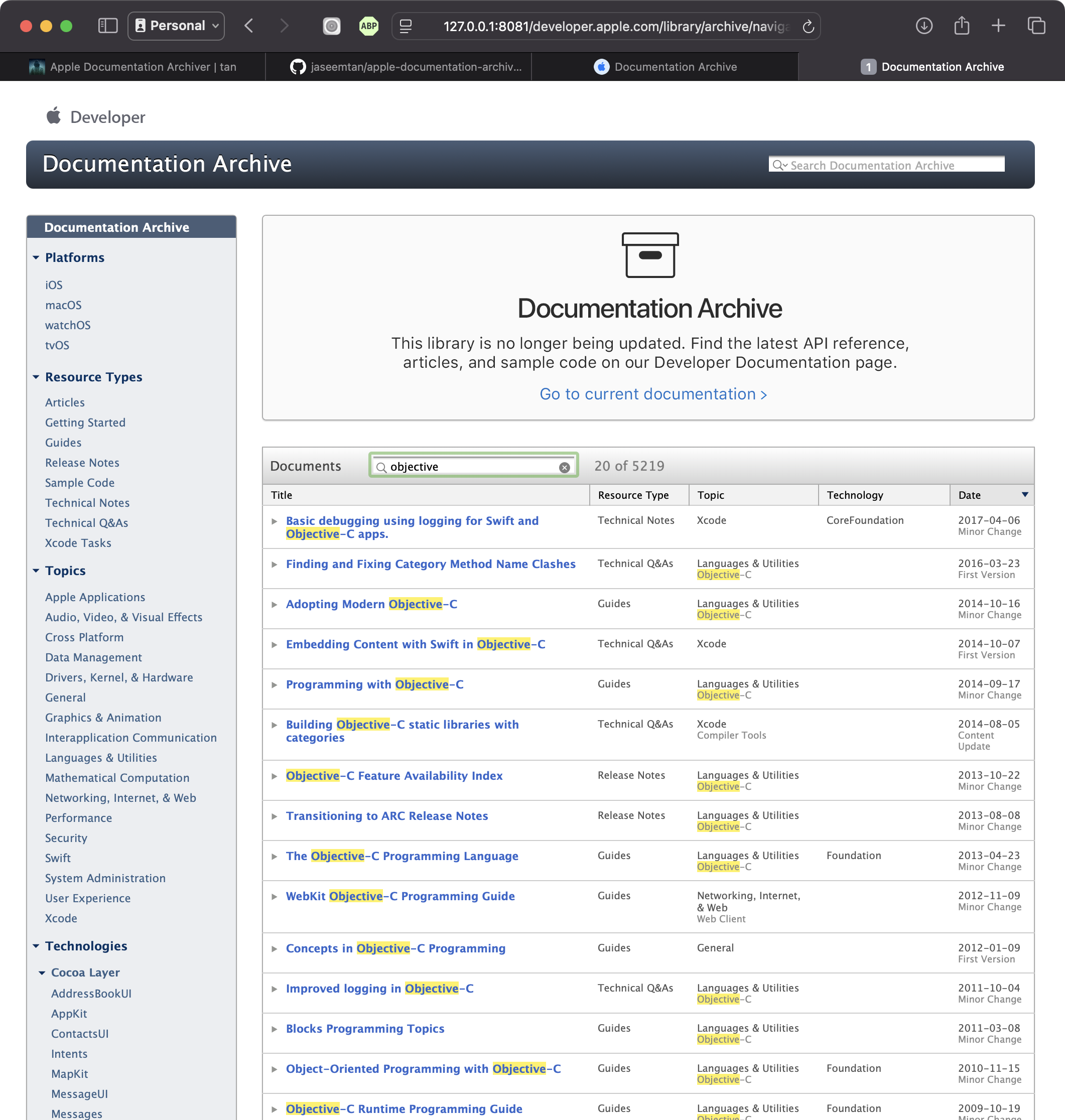This screenshot has width=1065, height=1120.
Task: Select Sample Code resource type
Action: click(x=80, y=483)
